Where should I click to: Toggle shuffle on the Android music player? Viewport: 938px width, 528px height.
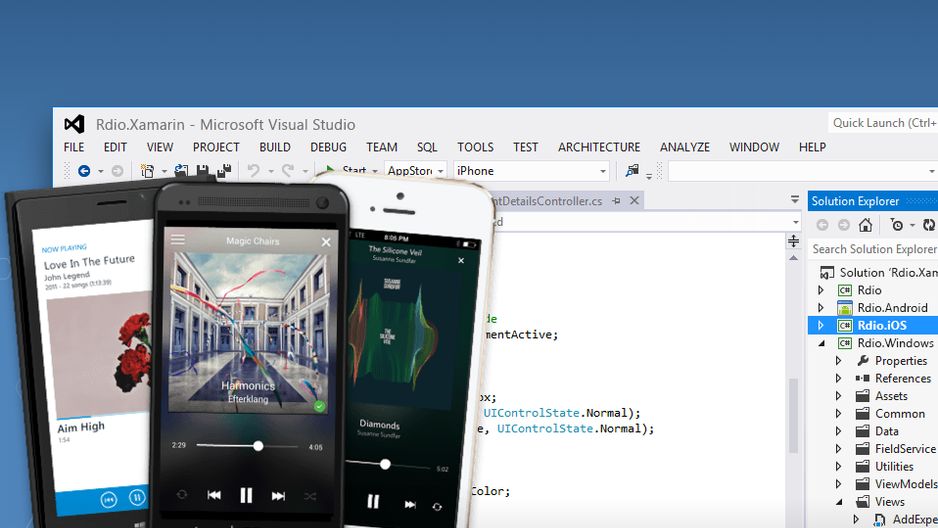point(310,496)
